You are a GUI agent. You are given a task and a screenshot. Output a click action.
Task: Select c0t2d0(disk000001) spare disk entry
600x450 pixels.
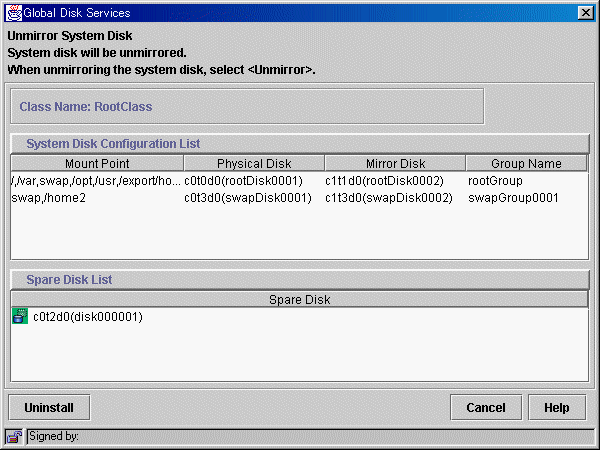click(x=88, y=317)
